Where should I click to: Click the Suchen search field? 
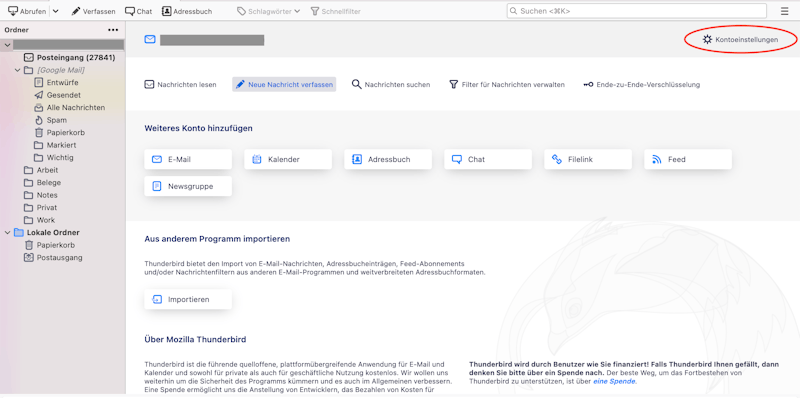[x=637, y=11]
